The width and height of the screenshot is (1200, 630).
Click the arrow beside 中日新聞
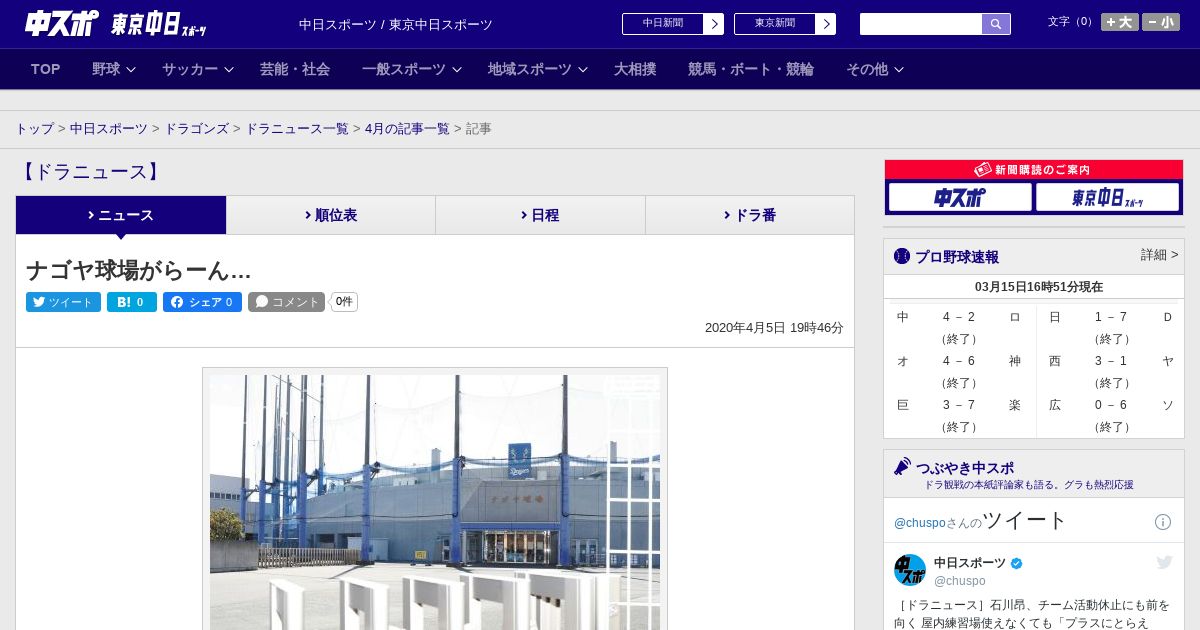(x=714, y=24)
